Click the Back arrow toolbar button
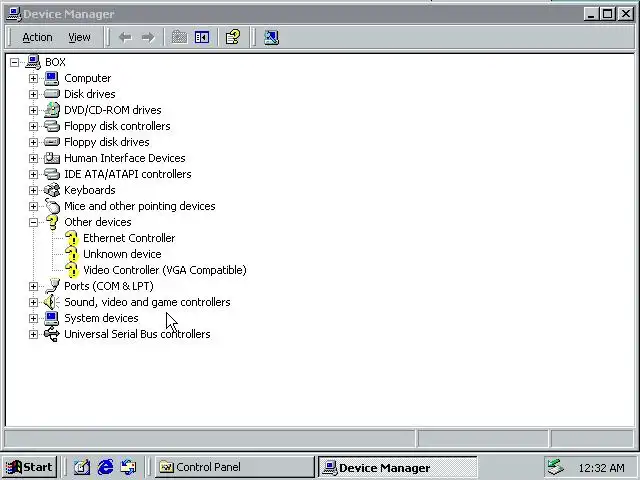The image size is (640, 480). coord(125,38)
